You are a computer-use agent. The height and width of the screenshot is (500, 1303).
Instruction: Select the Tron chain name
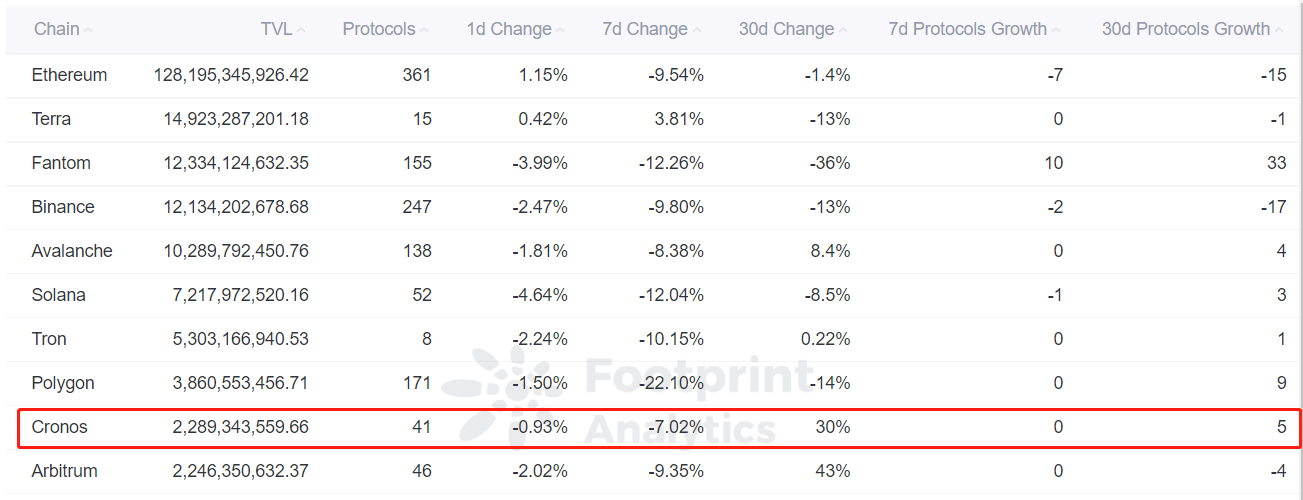[x=49, y=339]
